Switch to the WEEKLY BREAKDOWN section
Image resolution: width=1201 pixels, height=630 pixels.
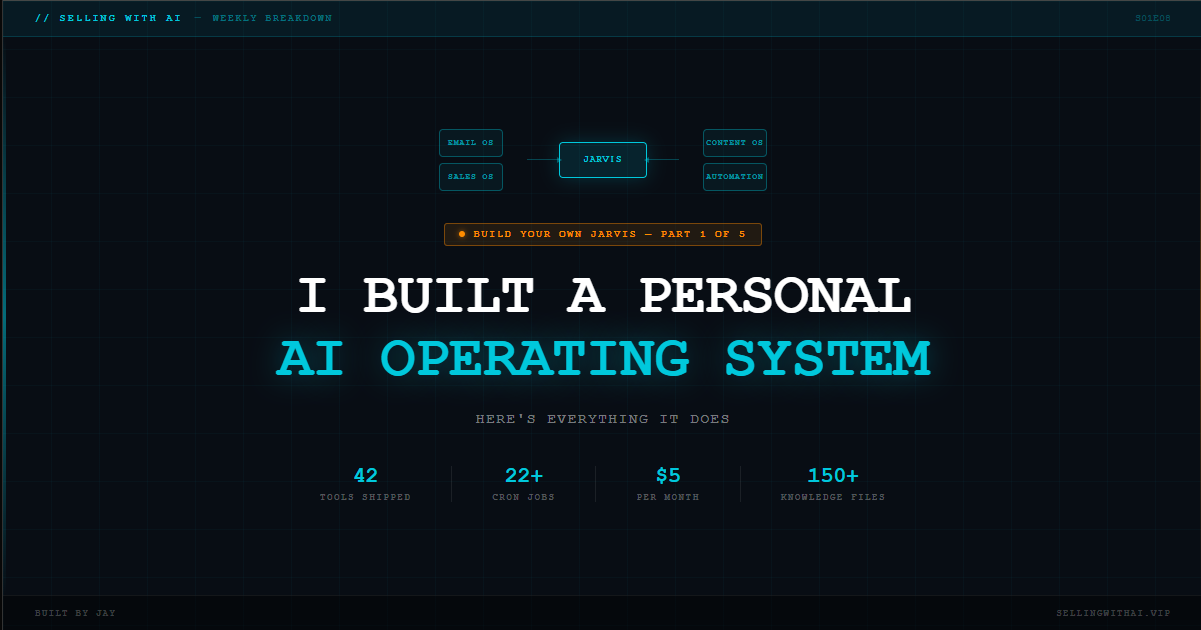tap(271, 17)
